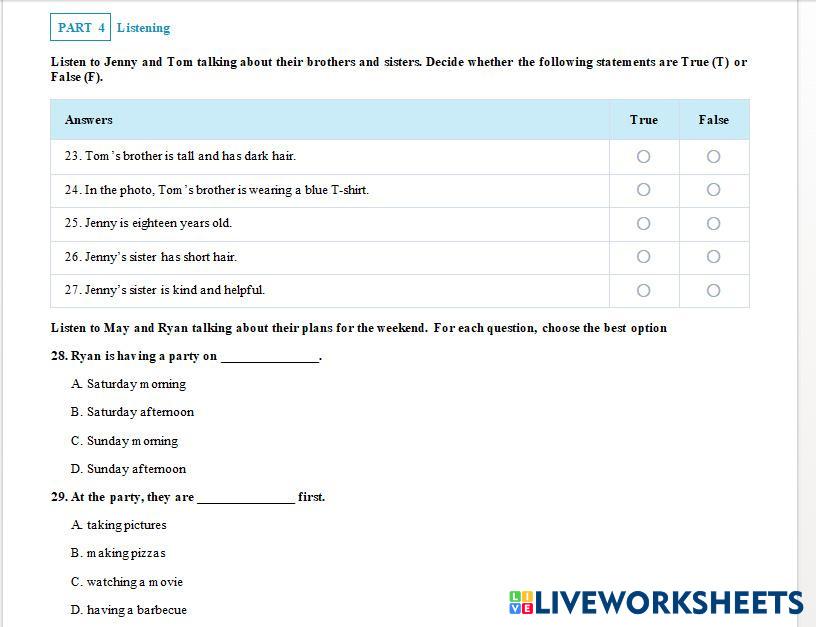Choose False for Jenny is eighteen years old
Viewport: 816px width, 627px height.
713,223
